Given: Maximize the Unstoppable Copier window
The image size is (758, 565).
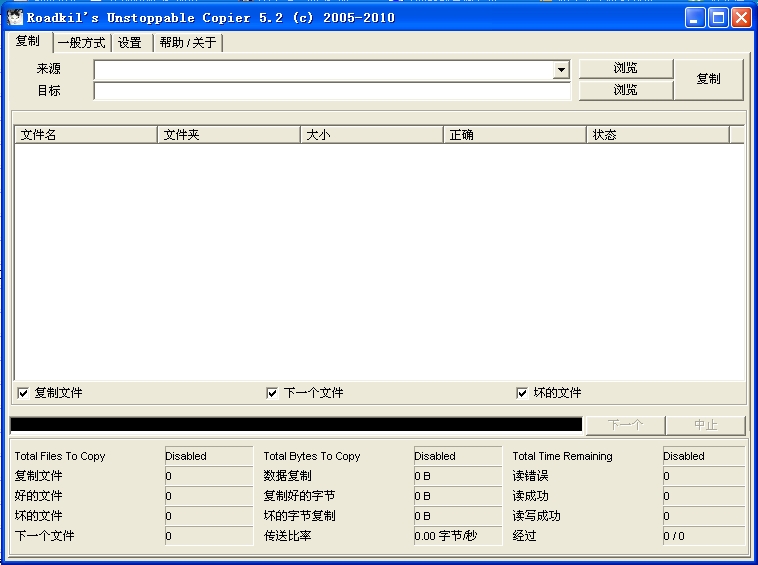Looking at the screenshot, I should pos(718,18).
